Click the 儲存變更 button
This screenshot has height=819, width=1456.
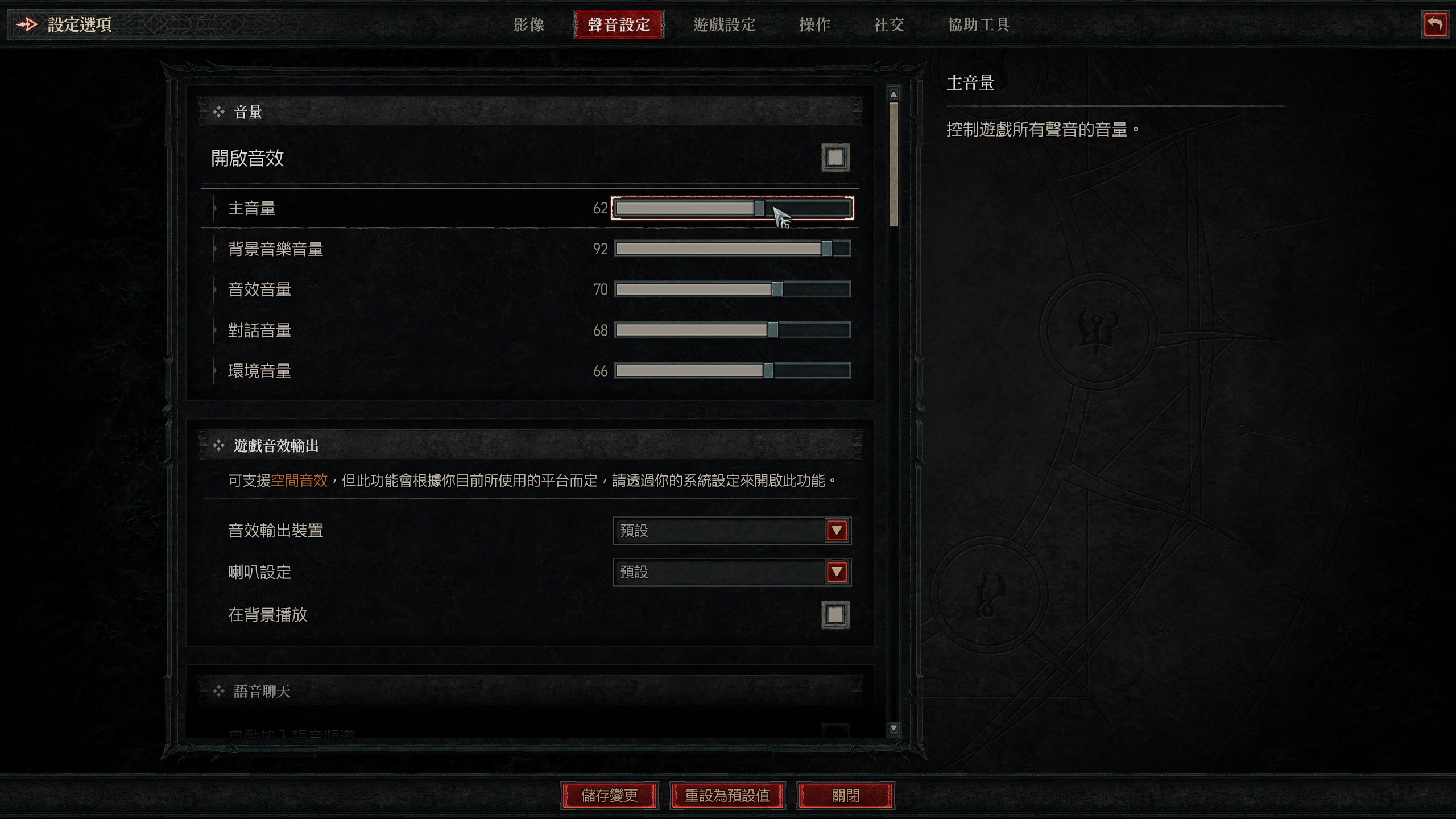point(609,795)
